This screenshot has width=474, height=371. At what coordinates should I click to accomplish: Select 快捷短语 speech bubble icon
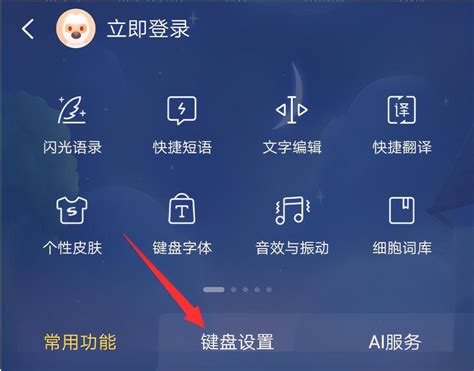[x=182, y=110]
